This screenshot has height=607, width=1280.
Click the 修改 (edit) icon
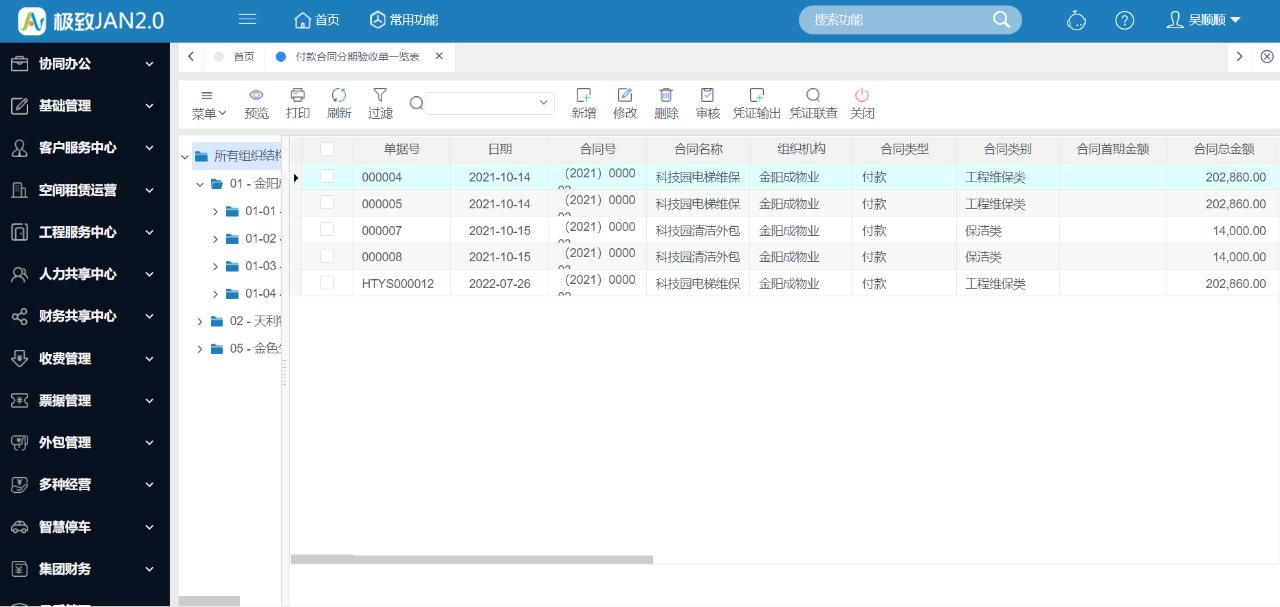point(625,96)
